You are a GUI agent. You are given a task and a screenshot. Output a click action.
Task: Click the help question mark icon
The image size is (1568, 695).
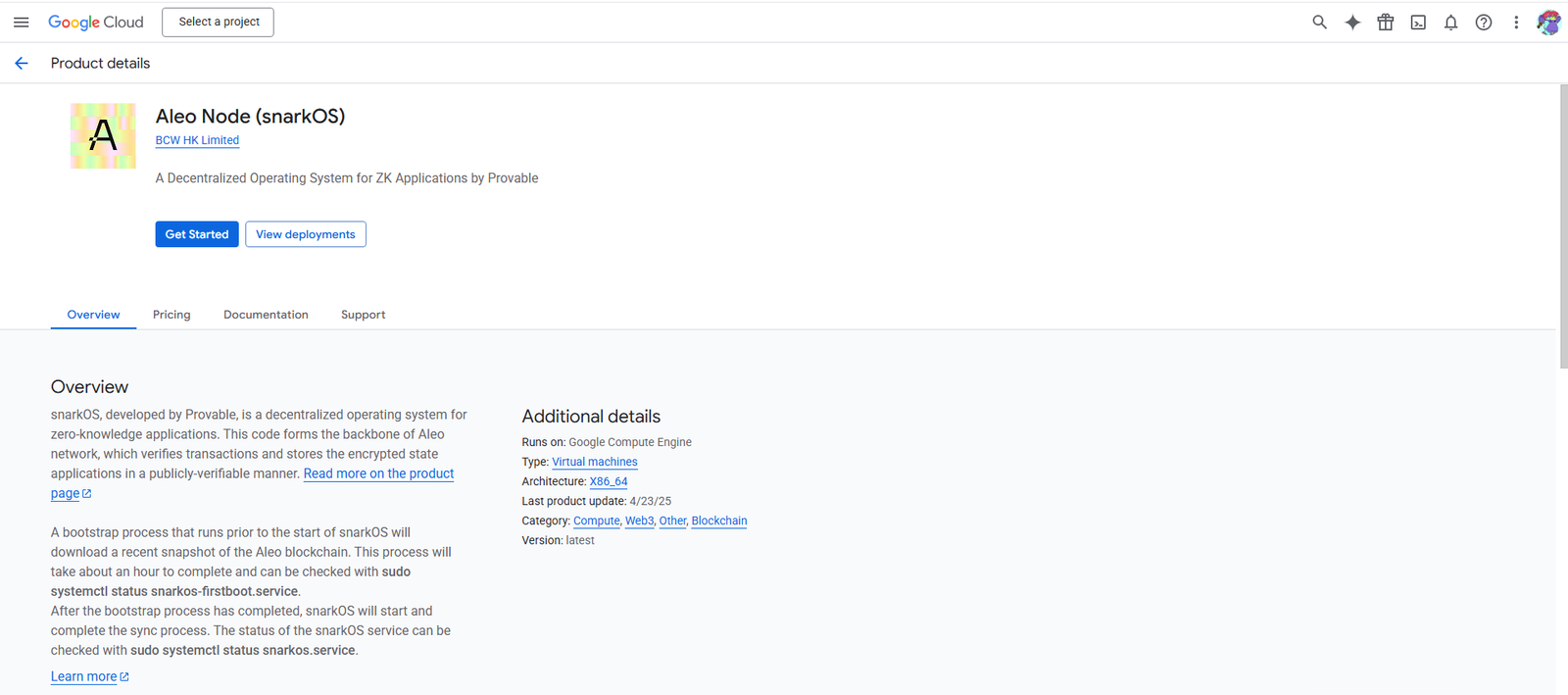(1484, 22)
